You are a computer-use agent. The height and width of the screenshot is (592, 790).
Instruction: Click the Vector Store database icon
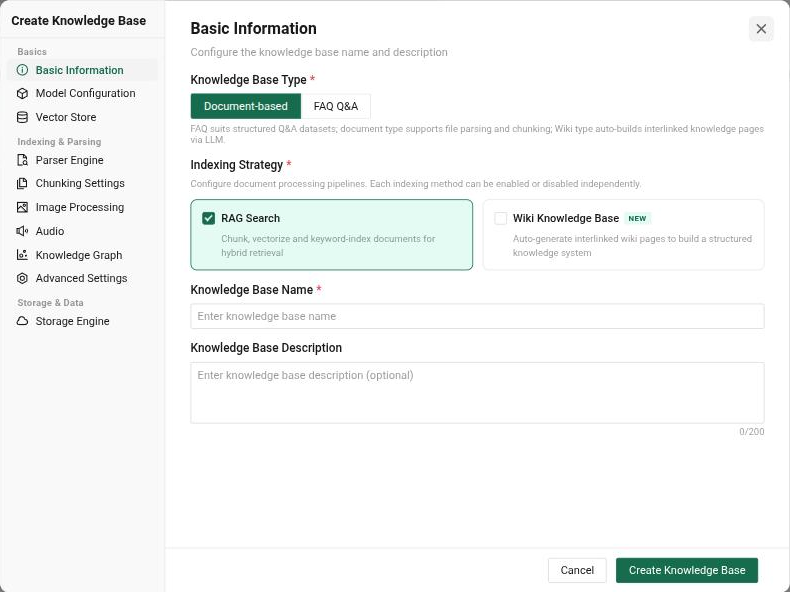tap(22, 117)
